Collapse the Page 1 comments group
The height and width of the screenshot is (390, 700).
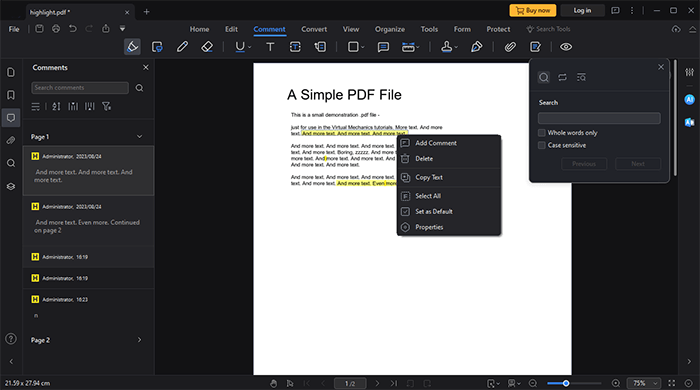(x=139, y=137)
